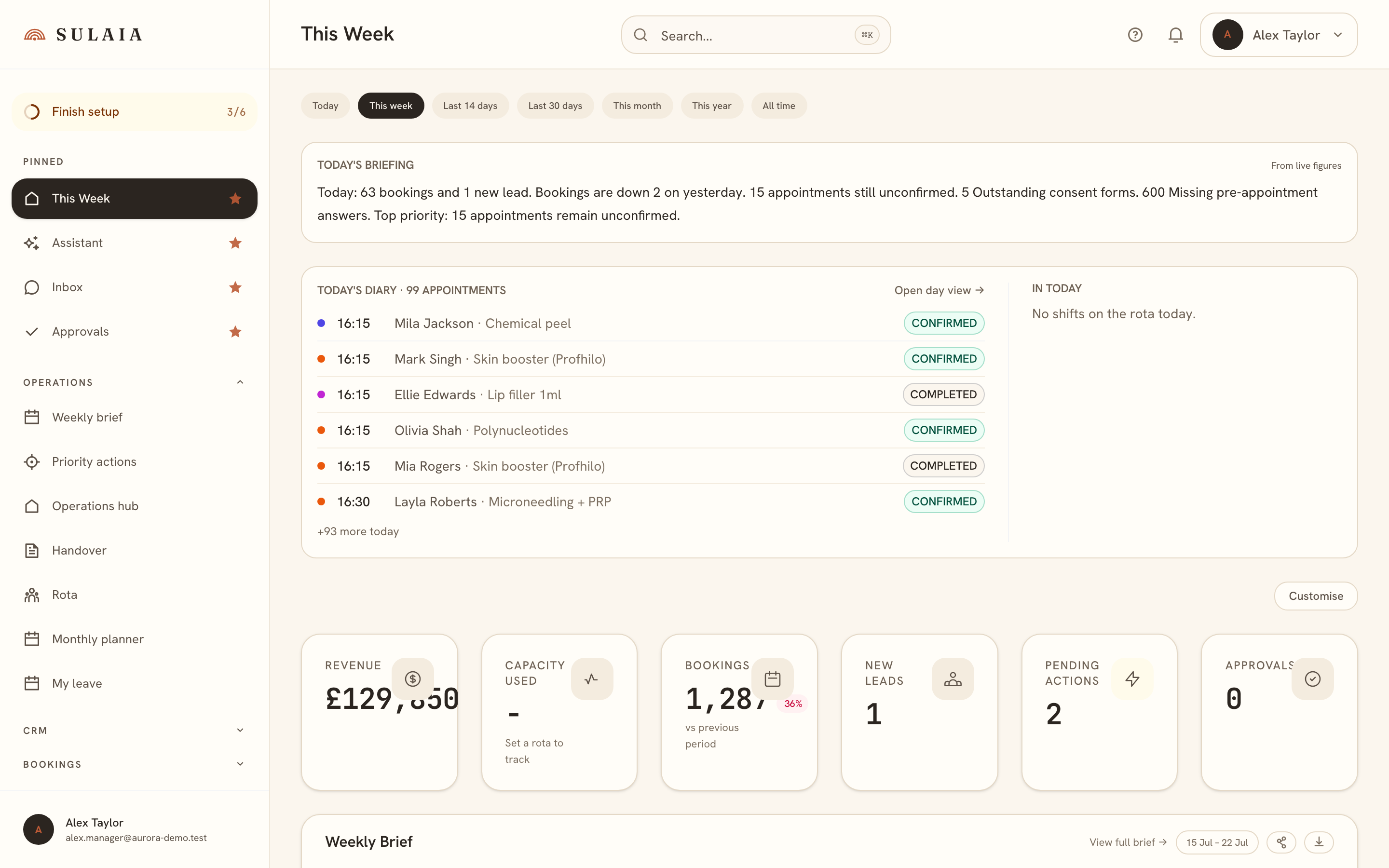Image resolution: width=1389 pixels, height=868 pixels.
Task: Open the Handover sidebar item
Action: [x=134, y=551]
